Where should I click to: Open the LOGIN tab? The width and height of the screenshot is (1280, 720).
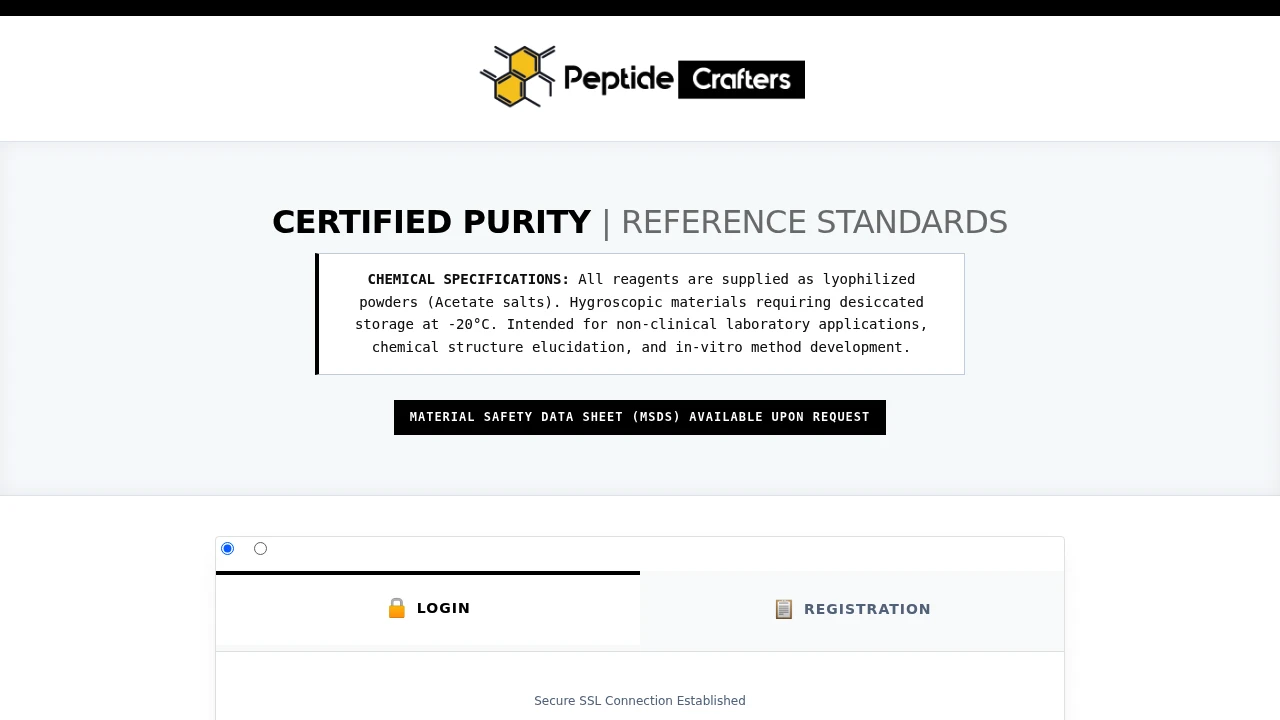[428, 608]
